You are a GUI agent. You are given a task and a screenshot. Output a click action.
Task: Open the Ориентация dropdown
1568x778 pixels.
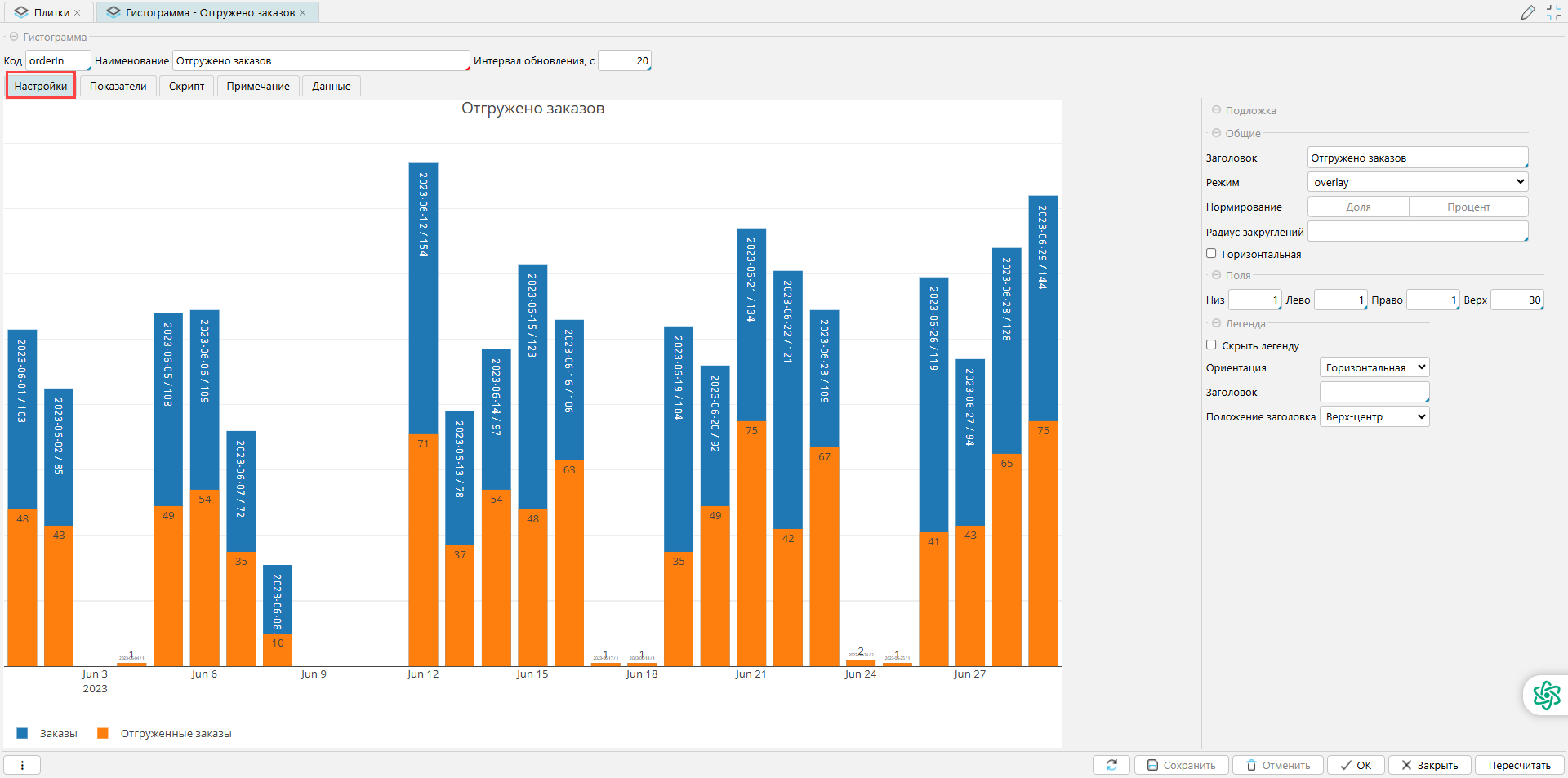click(x=1374, y=368)
